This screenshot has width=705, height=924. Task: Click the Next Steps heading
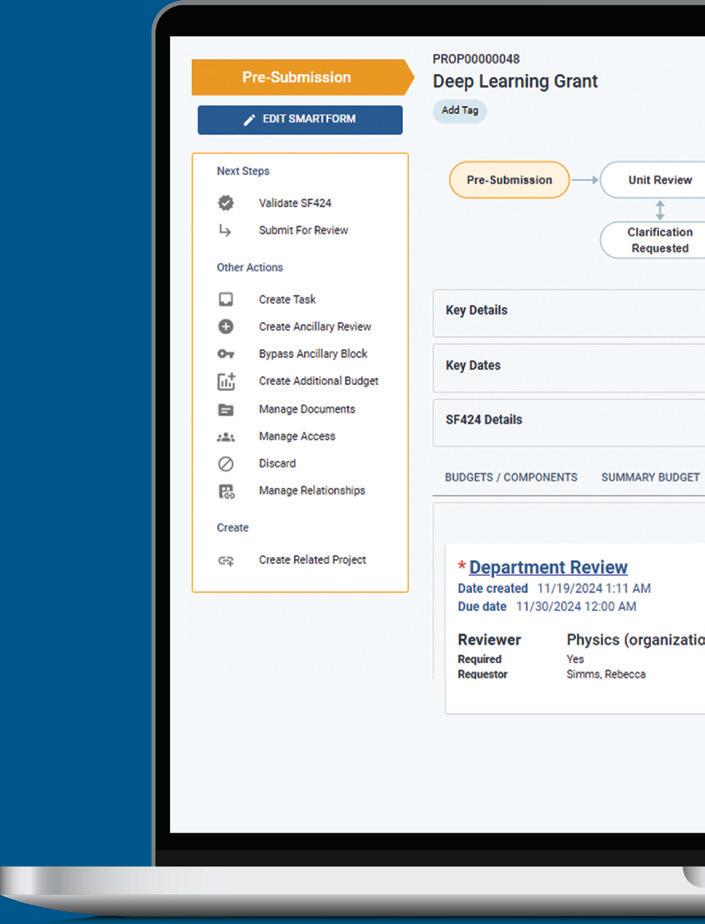(x=243, y=171)
